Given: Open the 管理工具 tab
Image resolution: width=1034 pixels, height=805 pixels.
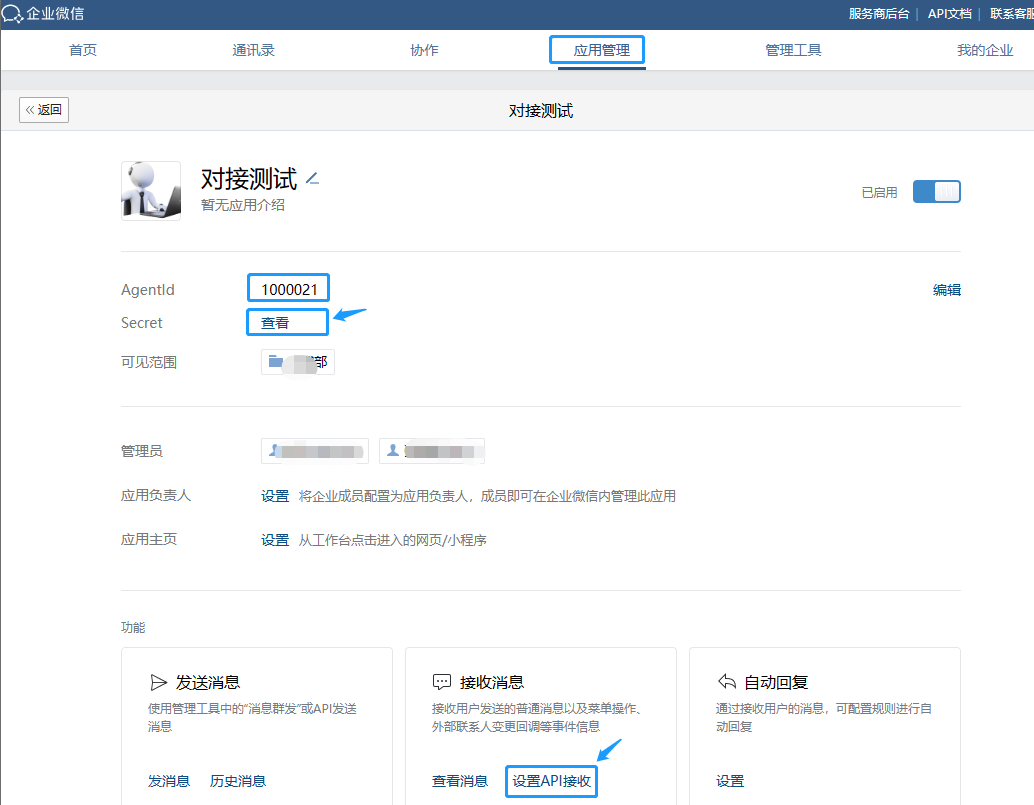Looking at the screenshot, I should pyautogui.click(x=793, y=50).
